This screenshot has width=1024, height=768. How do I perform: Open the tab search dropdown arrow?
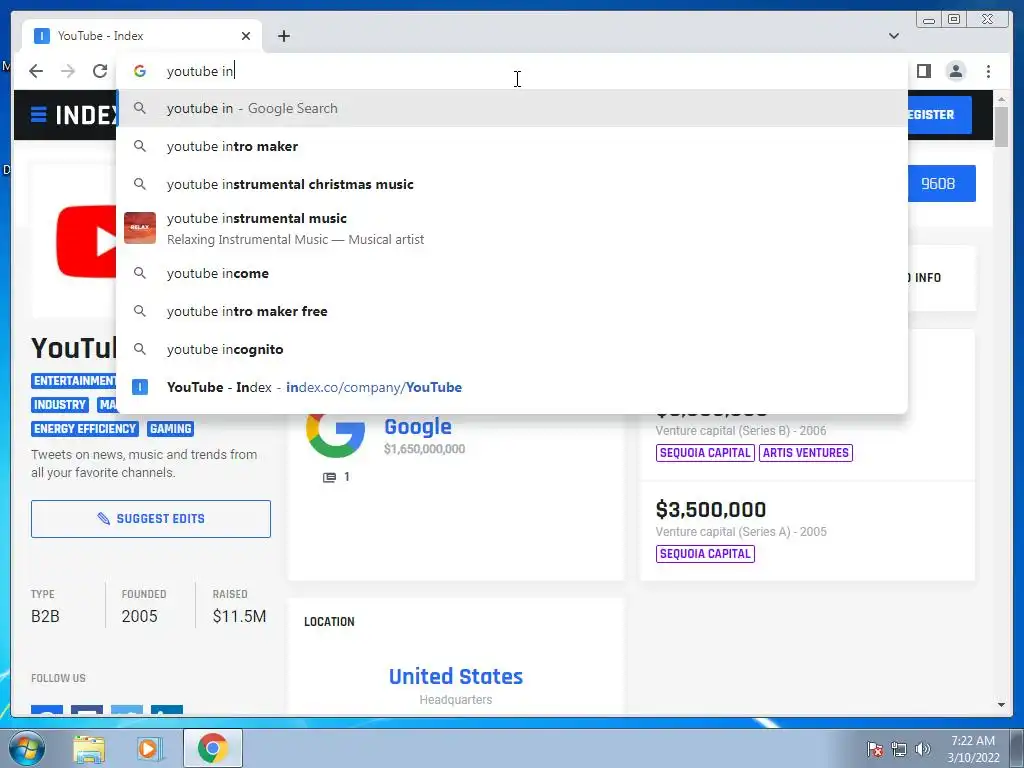click(x=894, y=36)
